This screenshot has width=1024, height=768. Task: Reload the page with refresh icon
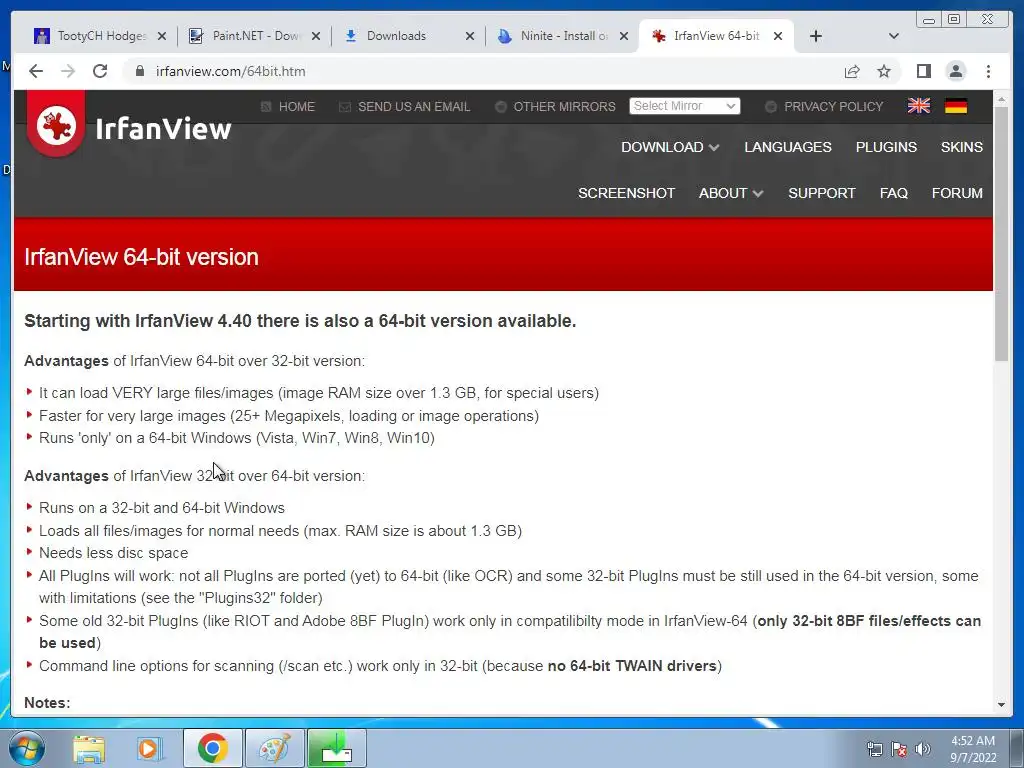pyautogui.click(x=100, y=71)
